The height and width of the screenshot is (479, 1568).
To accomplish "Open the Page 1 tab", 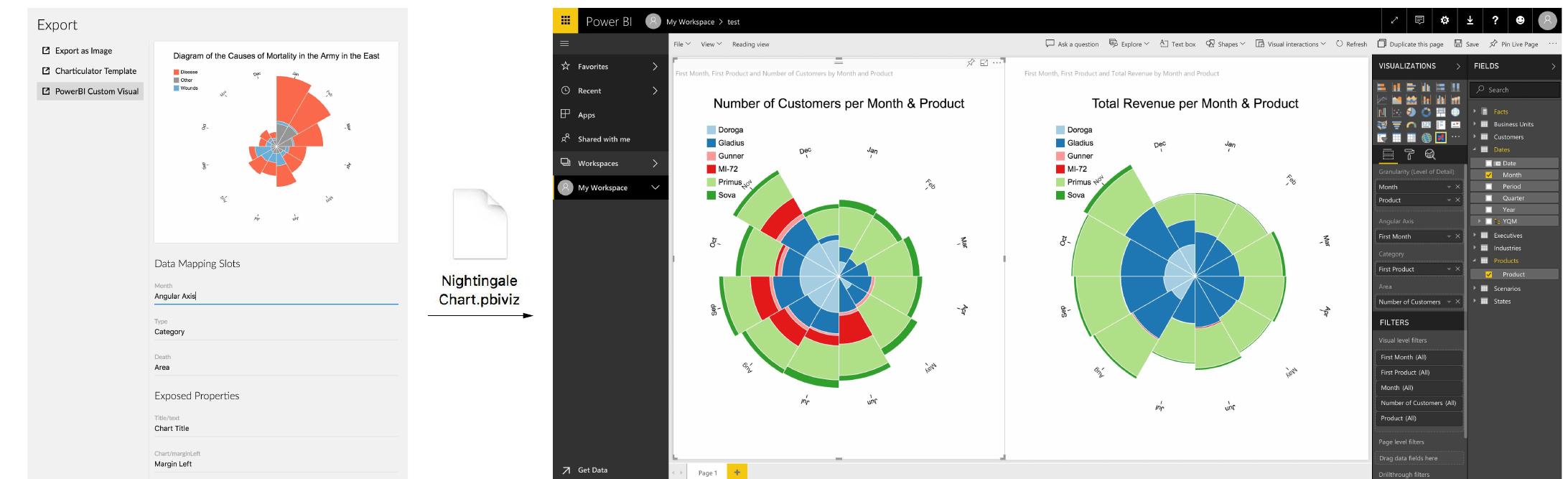I will [x=707, y=473].
